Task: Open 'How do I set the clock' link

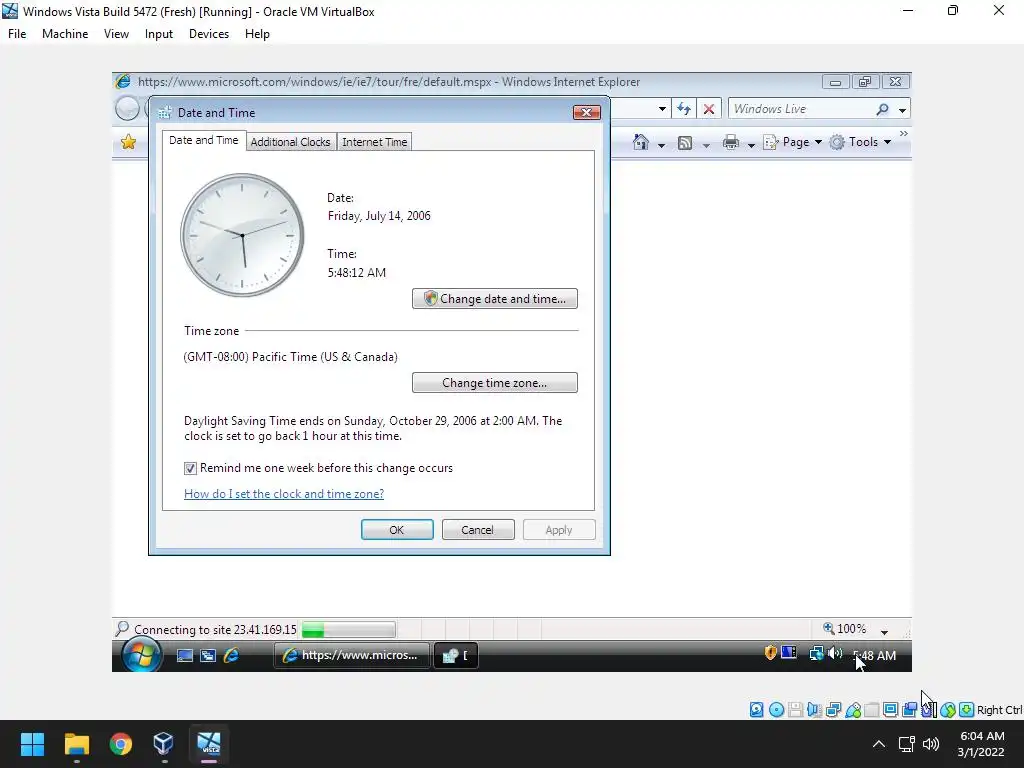Action: (284, 494)
